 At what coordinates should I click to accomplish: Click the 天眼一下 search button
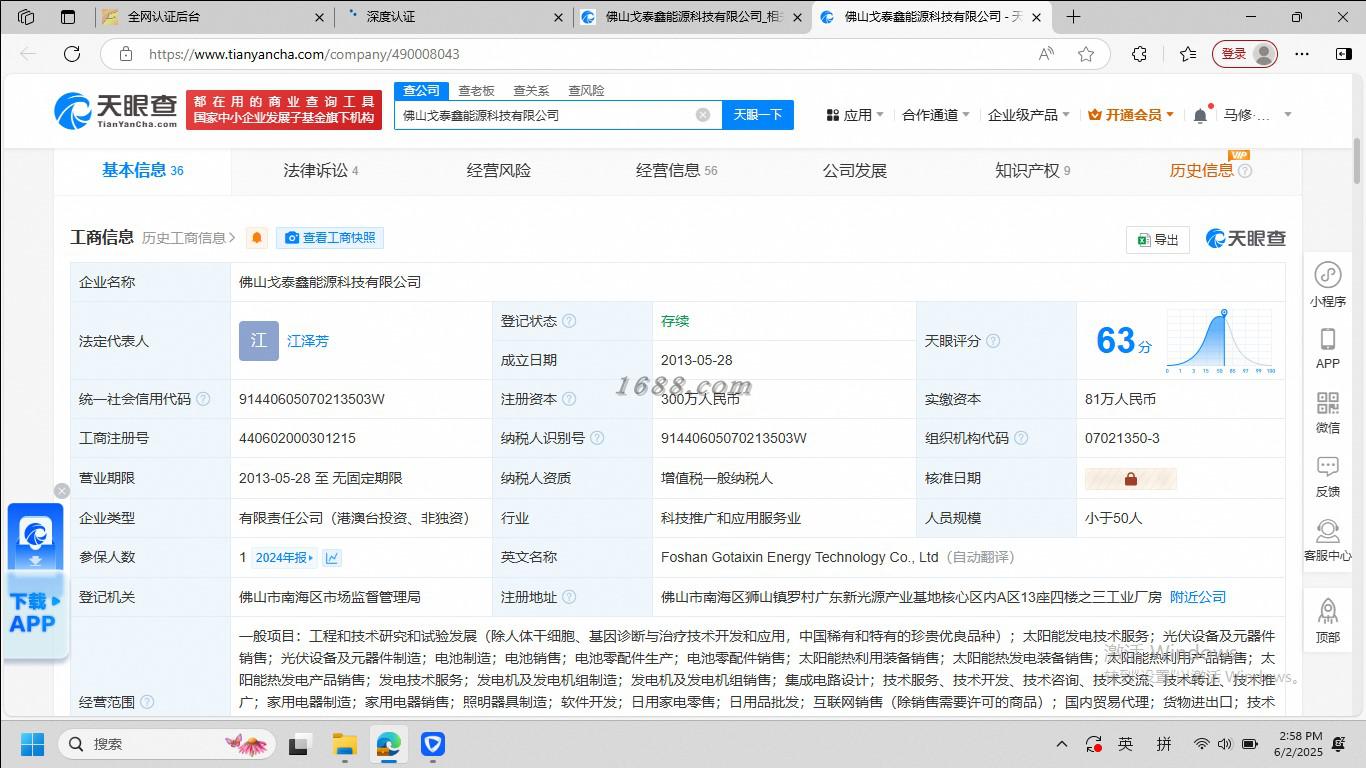click(758, 115)
